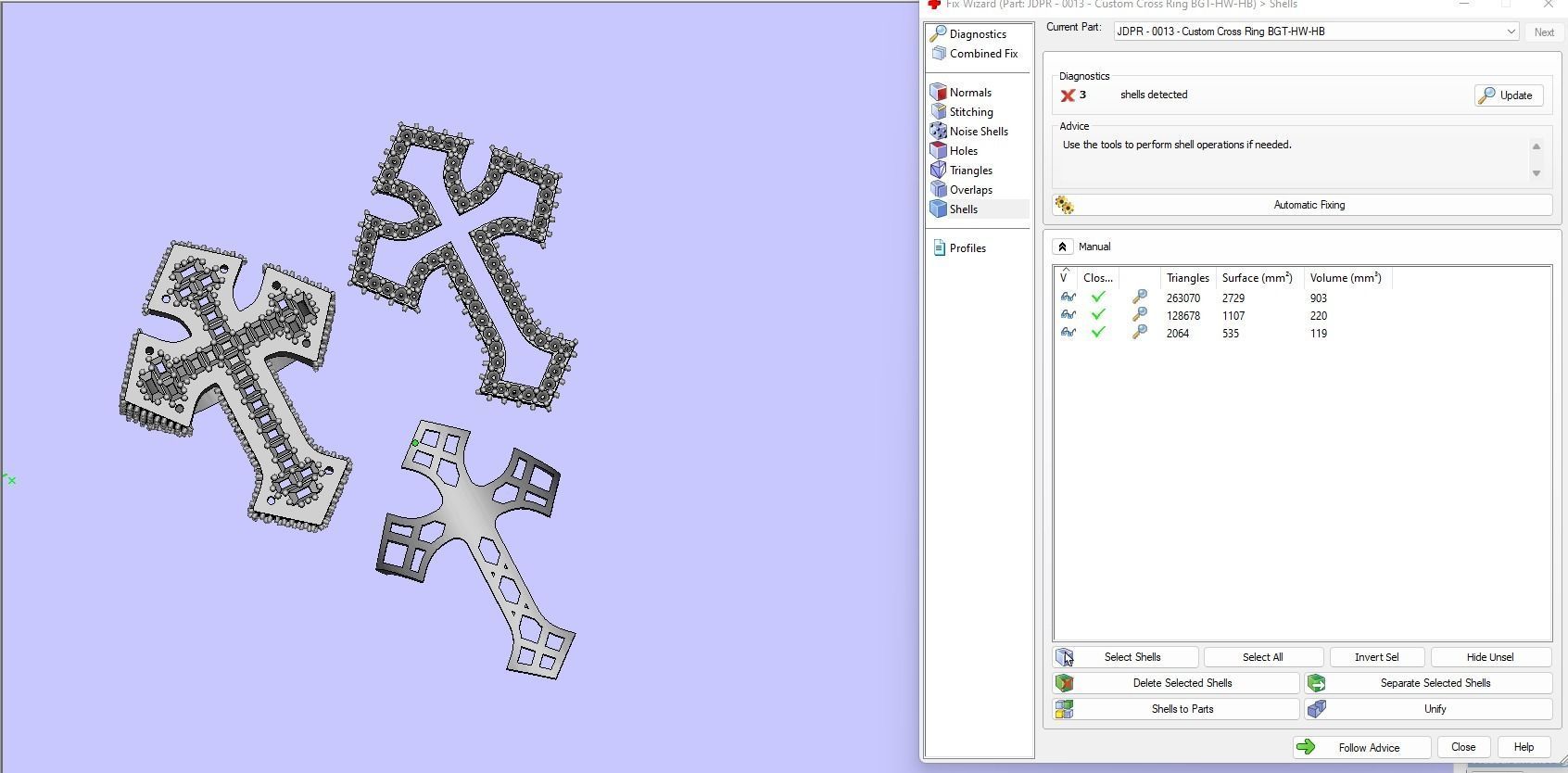Click the Next button beside Current Part
The height and width of the screenshot is (773, 1568).
(x=1544, y=32)
